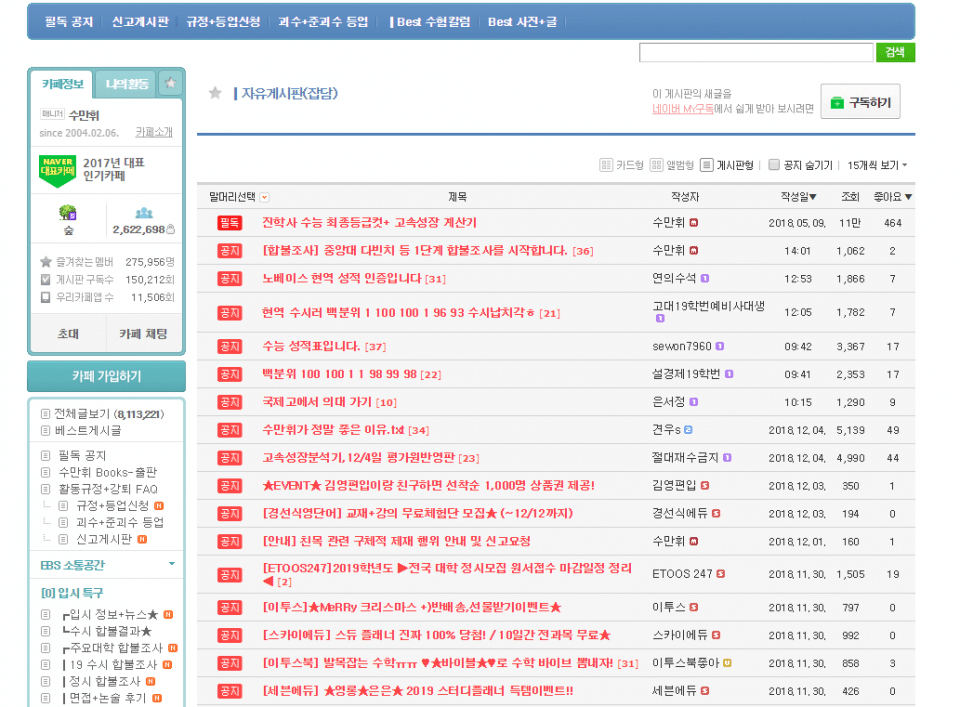
Task: Click level badge beside author 견우s
Action: pyautogui.click(x=688, y=430)
